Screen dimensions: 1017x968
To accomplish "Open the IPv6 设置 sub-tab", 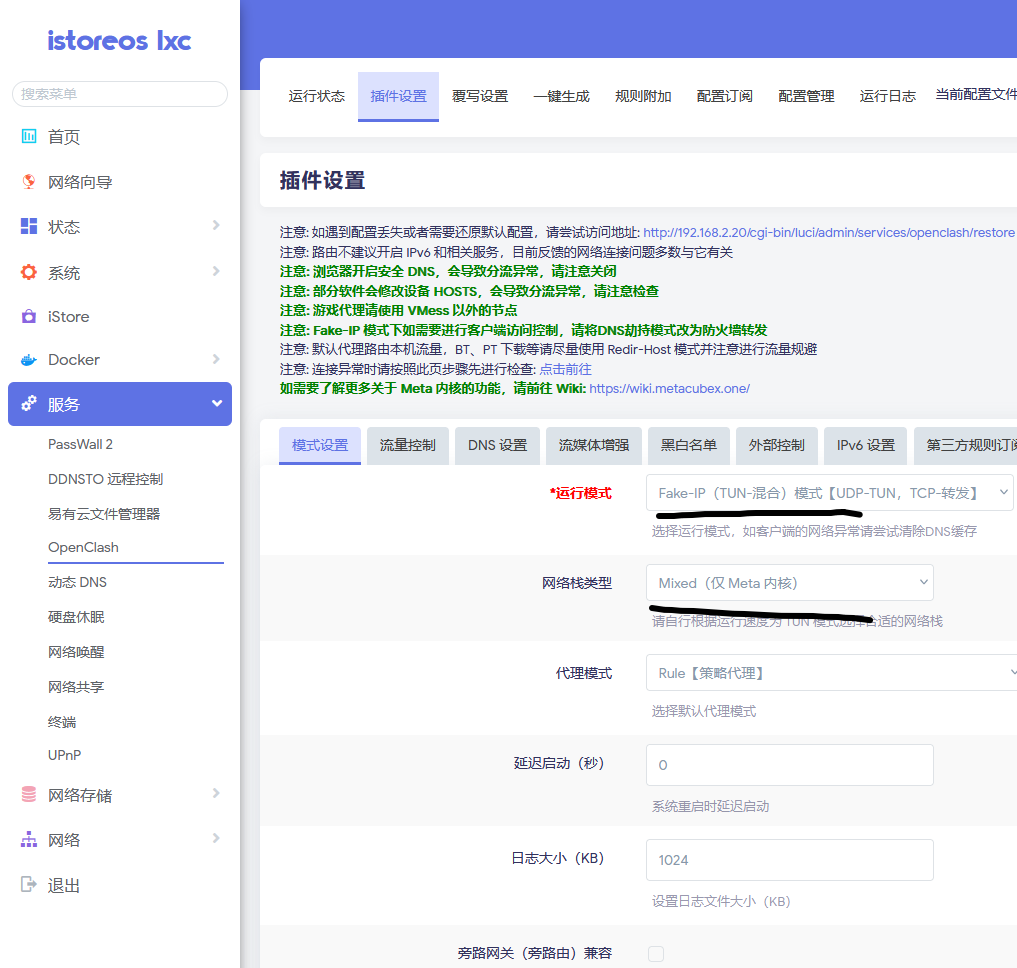I will [x=866, y=446].
